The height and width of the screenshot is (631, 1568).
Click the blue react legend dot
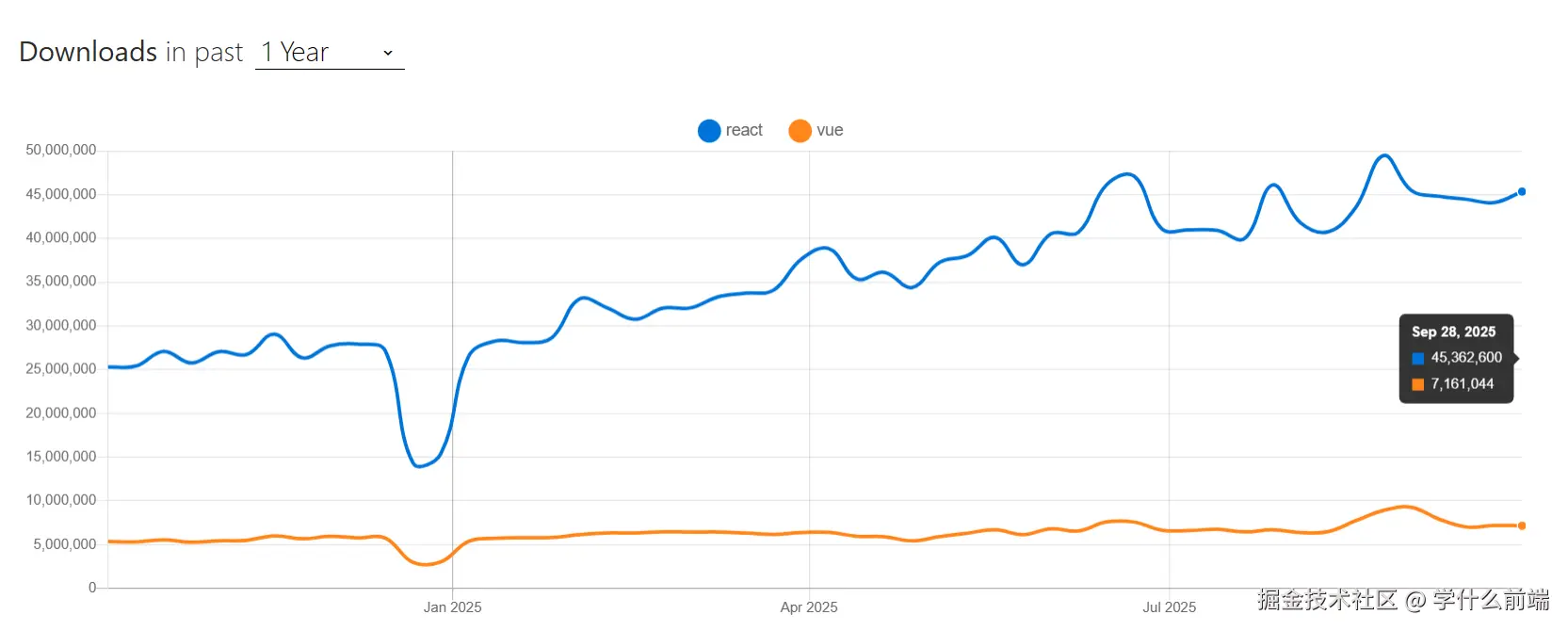pyautogui.click(x=708, y=130)
